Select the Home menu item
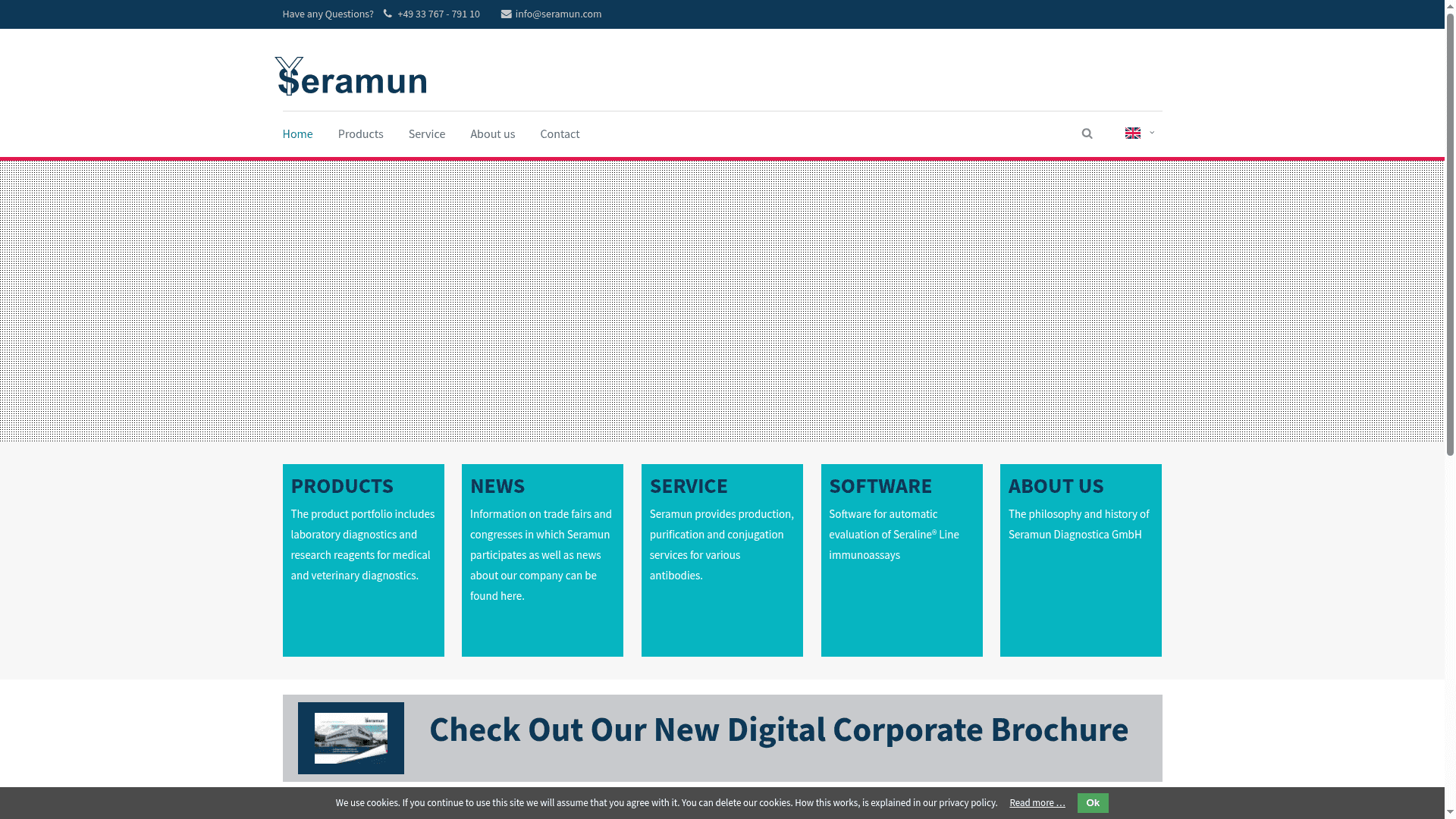This screenshot has width=1456, height=819. click(x=297, y=133)
